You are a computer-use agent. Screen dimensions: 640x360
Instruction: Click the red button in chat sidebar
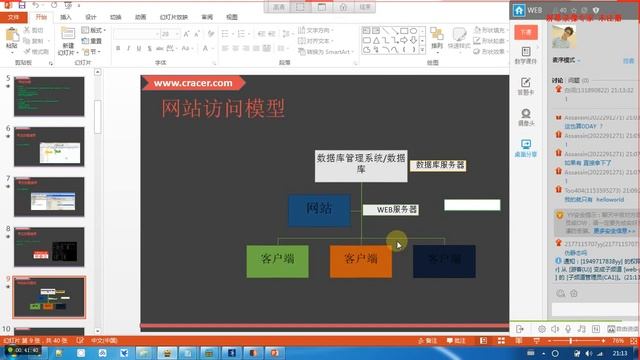point(526,32)
